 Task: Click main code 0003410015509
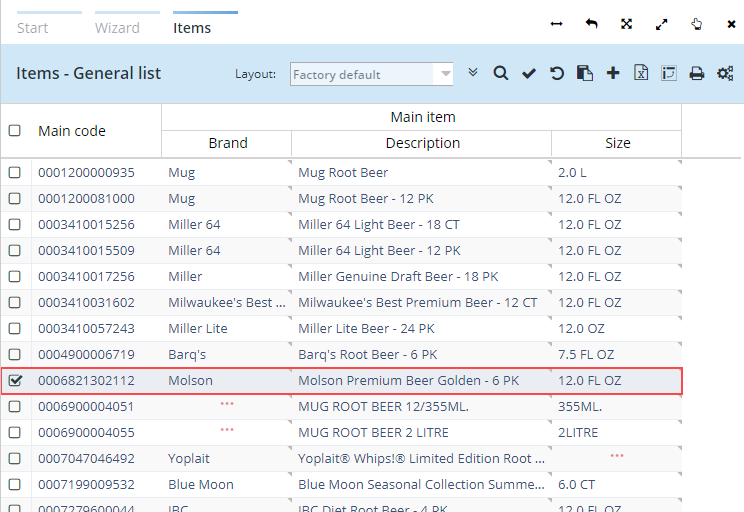[x=86, y=251]
